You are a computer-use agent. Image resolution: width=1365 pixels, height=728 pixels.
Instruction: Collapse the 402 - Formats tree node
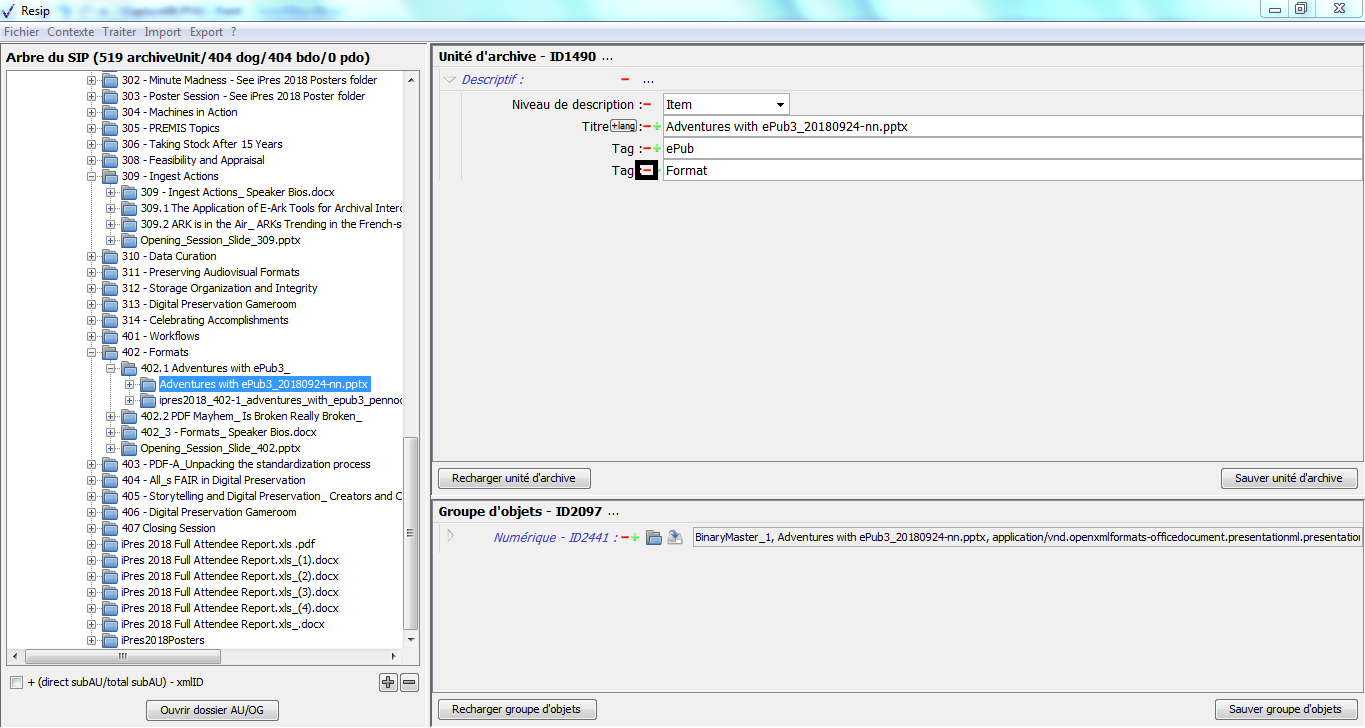click(x=92, y=352)
